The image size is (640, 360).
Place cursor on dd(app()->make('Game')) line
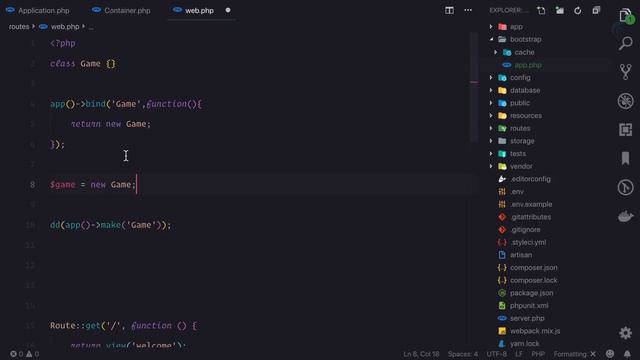(x=111, y=225)
